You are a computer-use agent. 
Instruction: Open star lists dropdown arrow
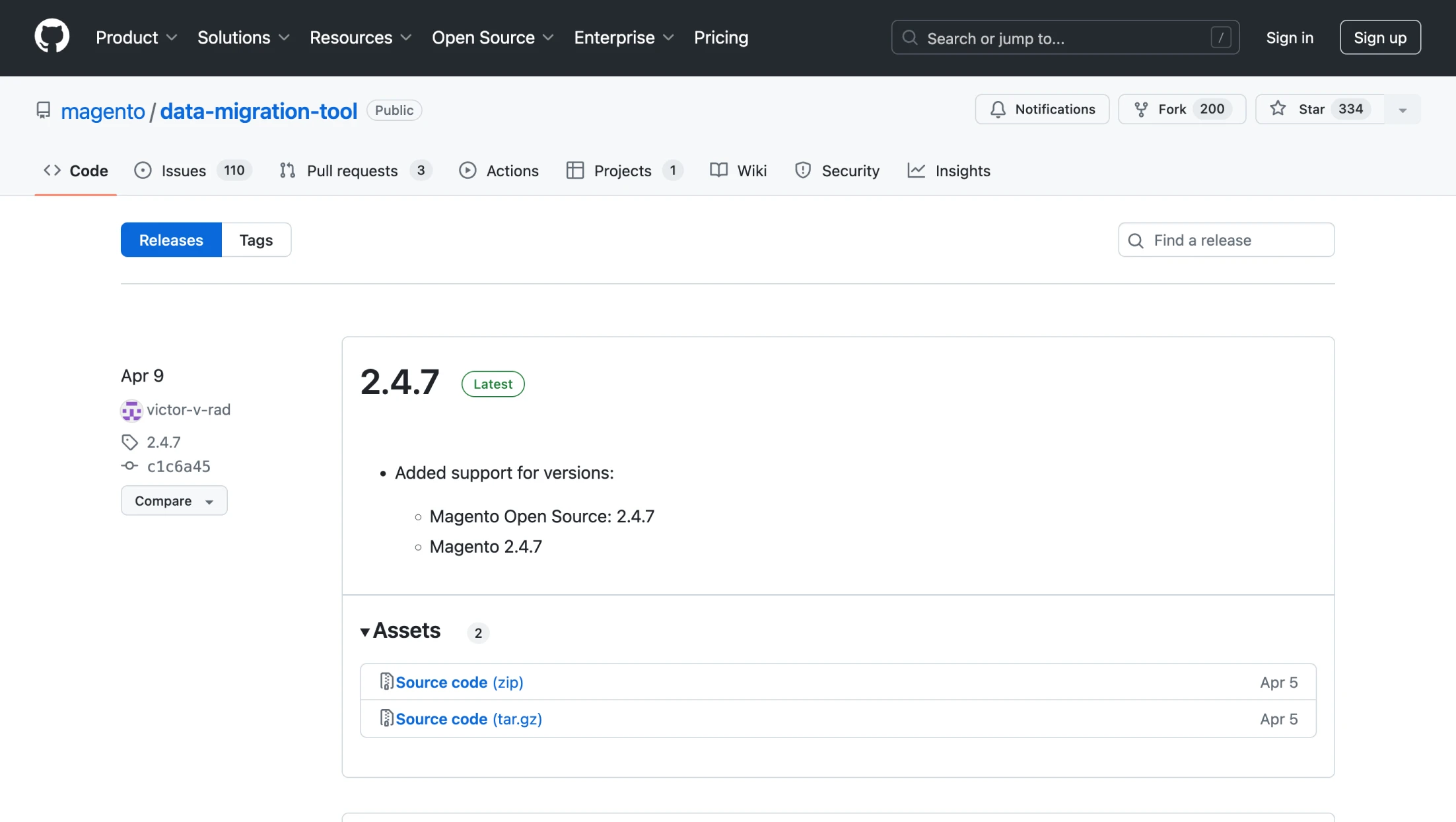pyautogui.click(x=1403, y=110)
